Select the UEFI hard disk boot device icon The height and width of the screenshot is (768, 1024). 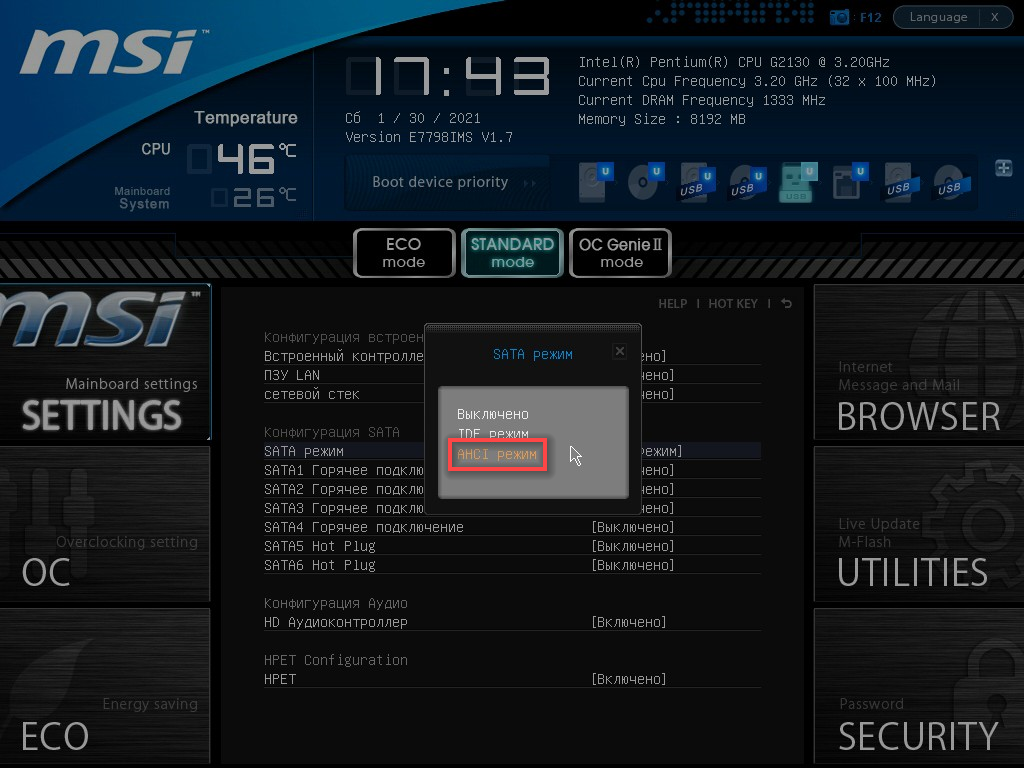596,182
